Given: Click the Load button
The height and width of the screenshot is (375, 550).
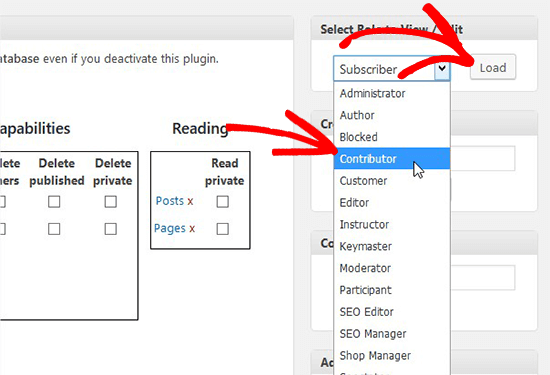Looking at the screenshot, I should click(x=493, y=67).
